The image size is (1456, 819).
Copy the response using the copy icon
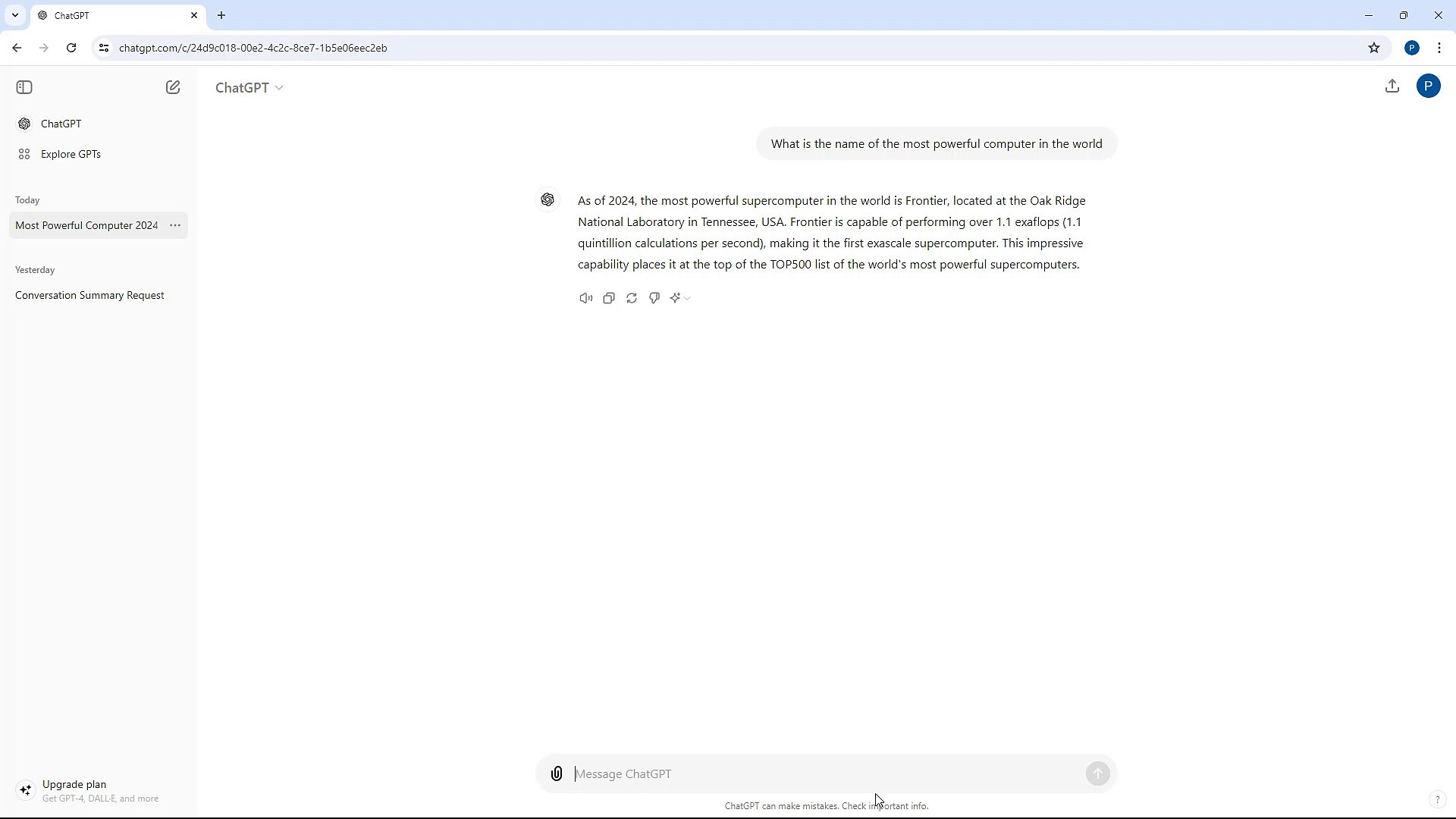click(608, 297)
